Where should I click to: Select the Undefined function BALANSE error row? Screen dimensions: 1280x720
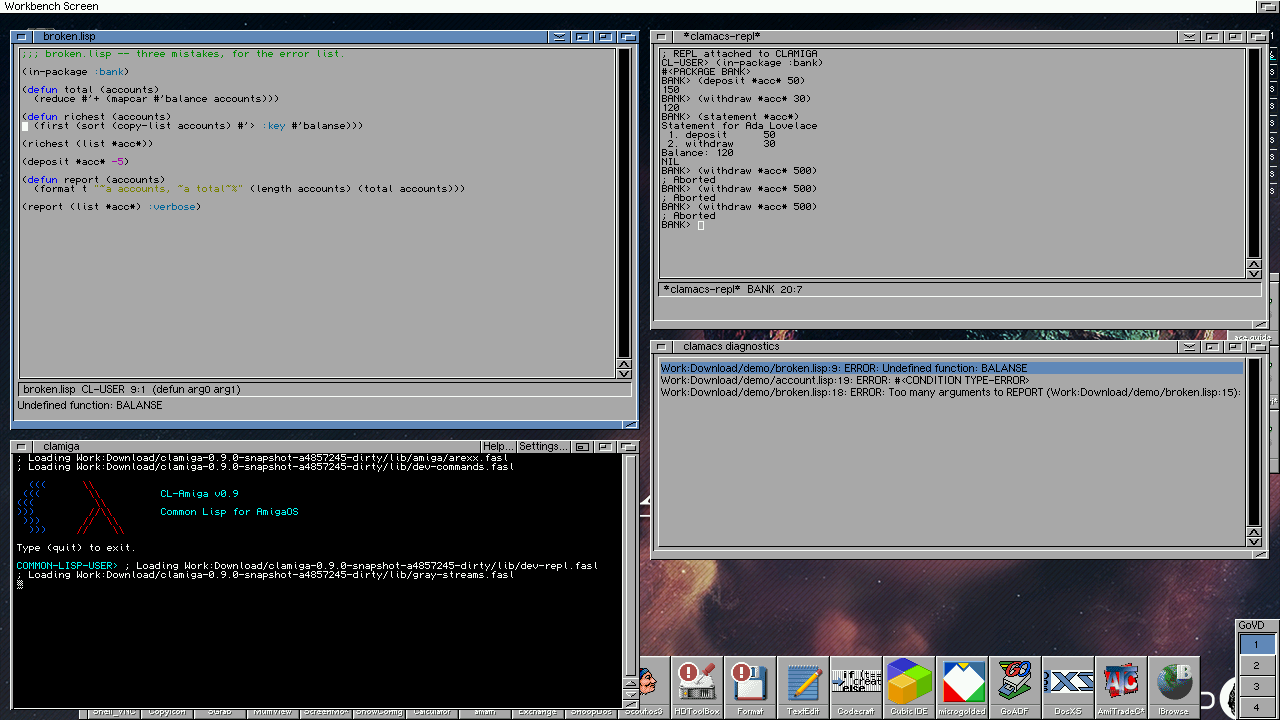(951, 368)
